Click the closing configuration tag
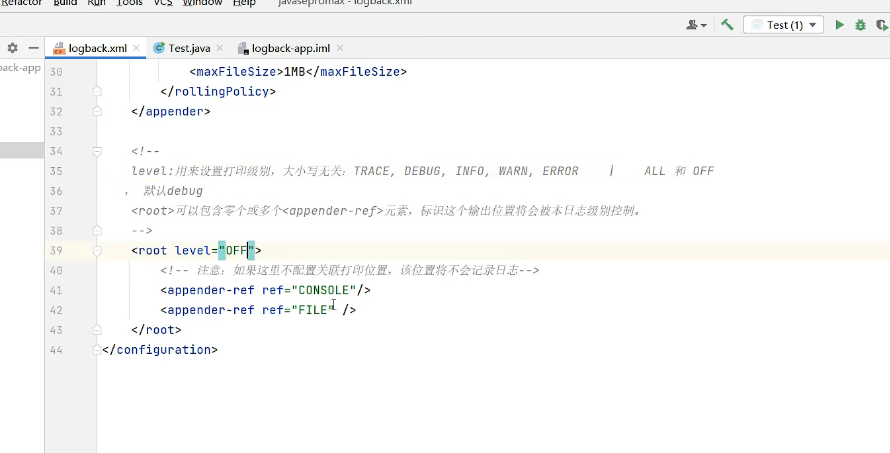This screenshot has width=890, height=453. (x=159, y=350)
